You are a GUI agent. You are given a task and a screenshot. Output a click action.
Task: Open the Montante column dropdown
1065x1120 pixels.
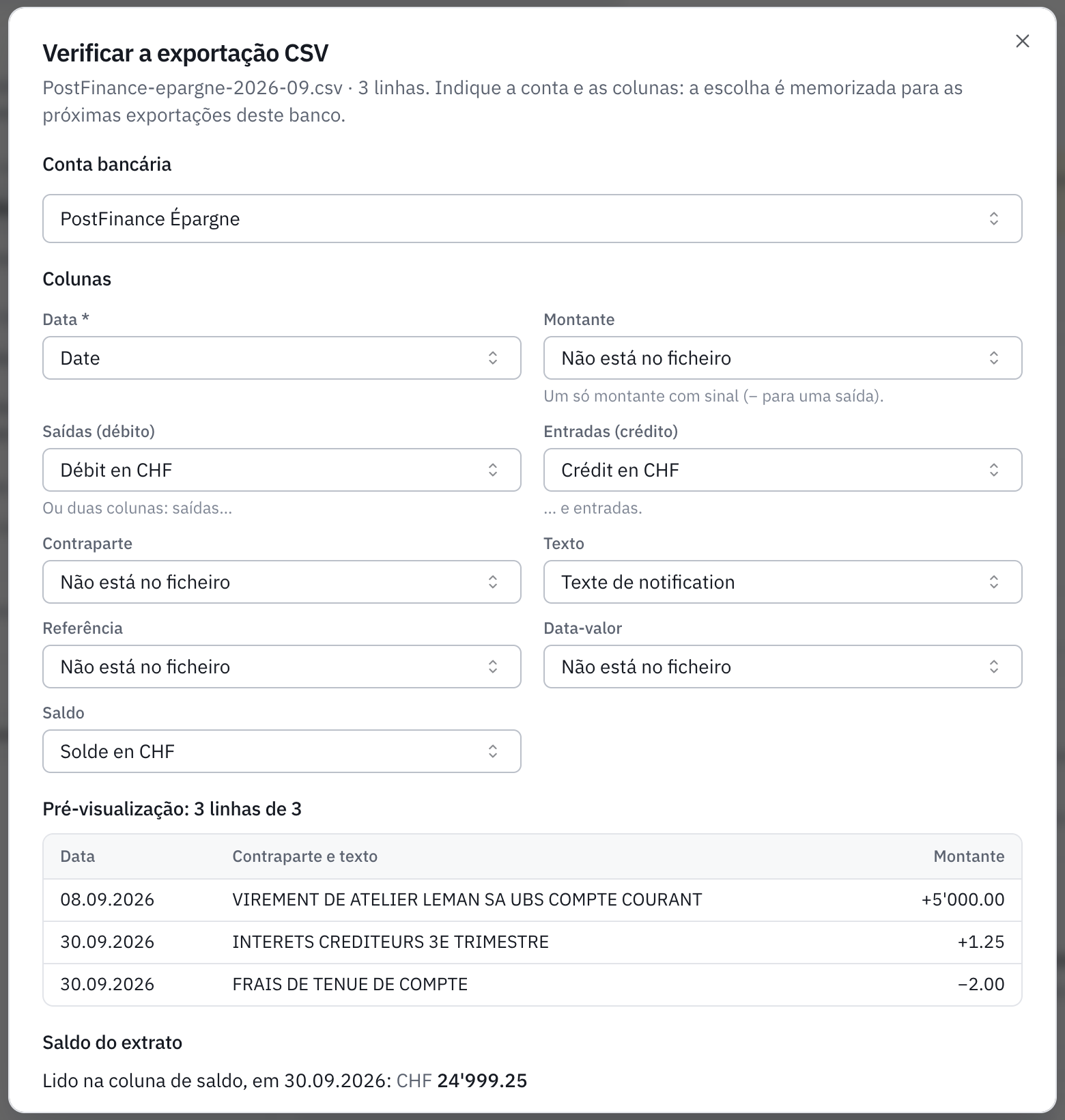(x=782, y=358)
